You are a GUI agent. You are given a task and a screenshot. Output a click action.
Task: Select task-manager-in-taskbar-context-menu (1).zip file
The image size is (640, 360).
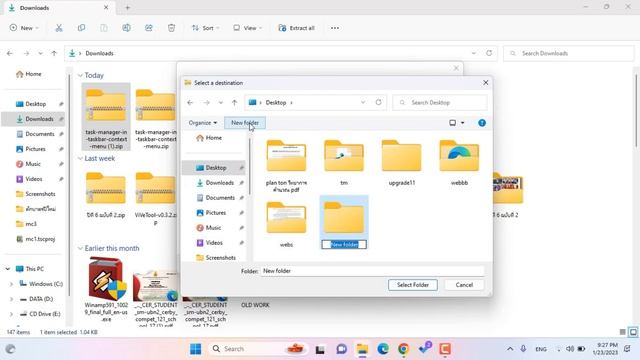click(106, 117)
